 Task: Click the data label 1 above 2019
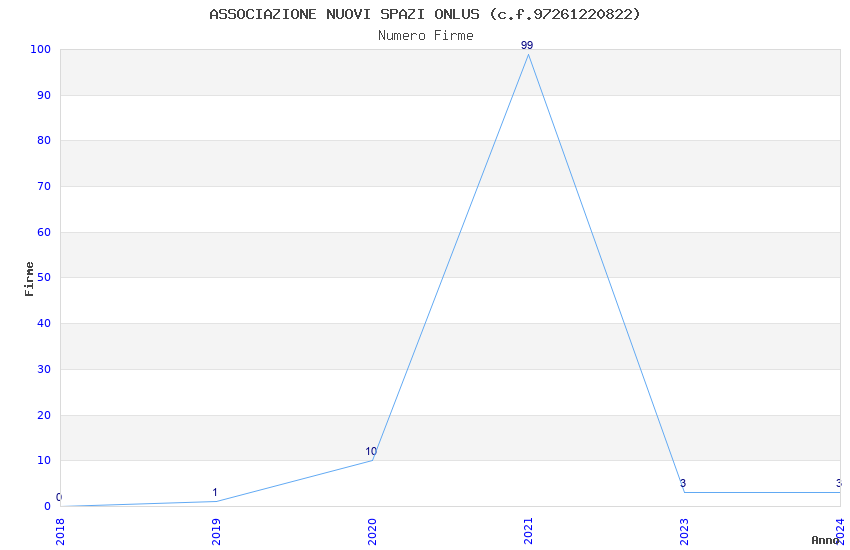pyautogui.click(x=215, y=493)
